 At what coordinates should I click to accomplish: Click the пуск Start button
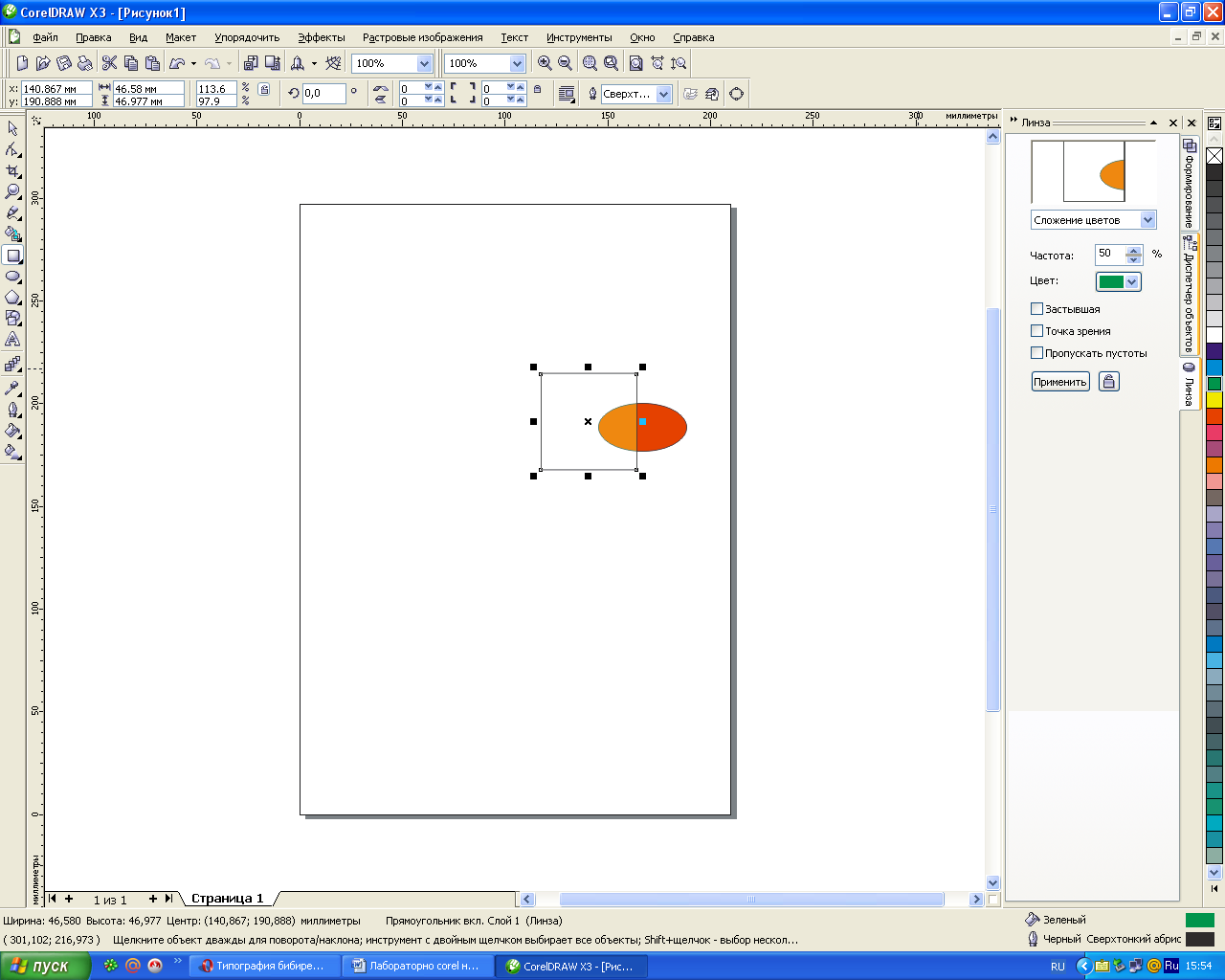tap(45, 966)
